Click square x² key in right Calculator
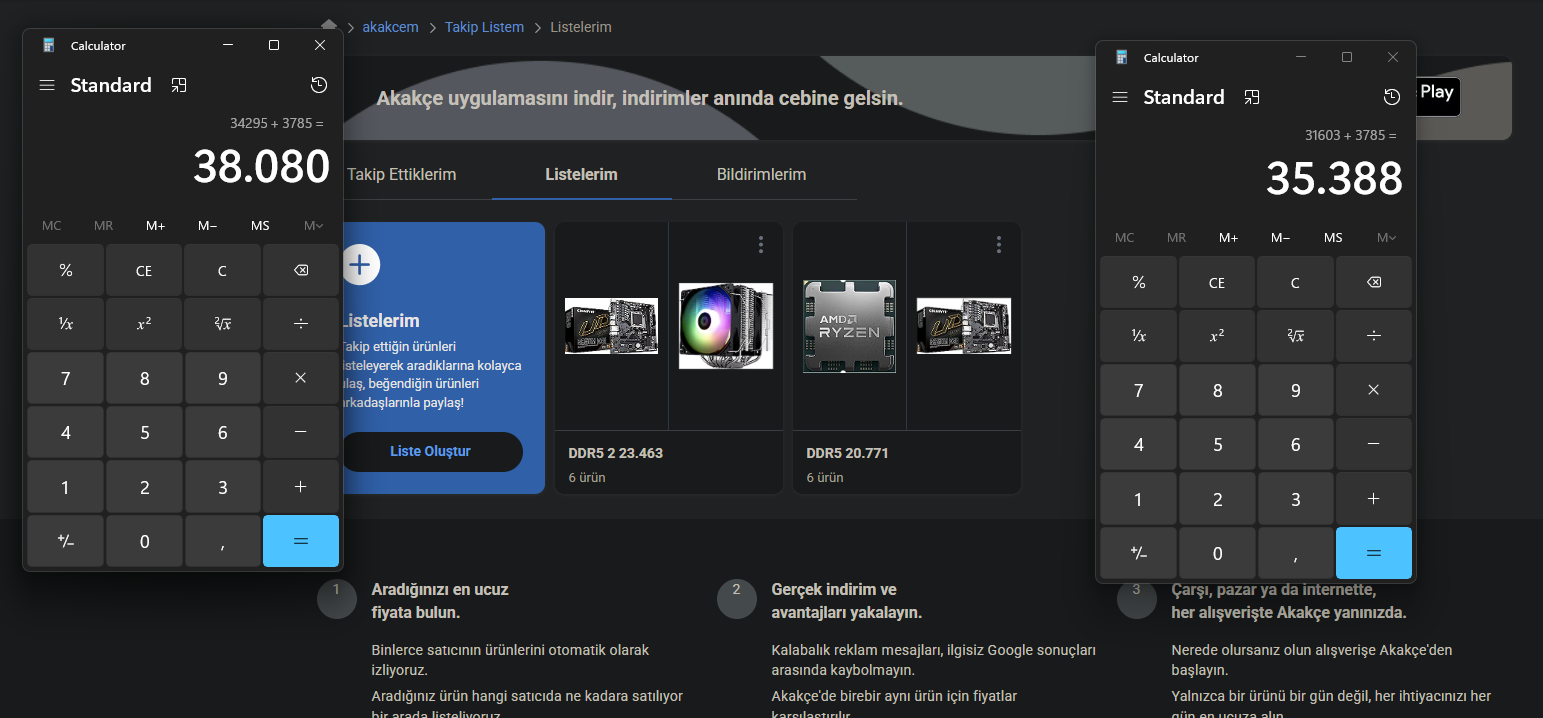1543x718 pixels. [1217, 336]
